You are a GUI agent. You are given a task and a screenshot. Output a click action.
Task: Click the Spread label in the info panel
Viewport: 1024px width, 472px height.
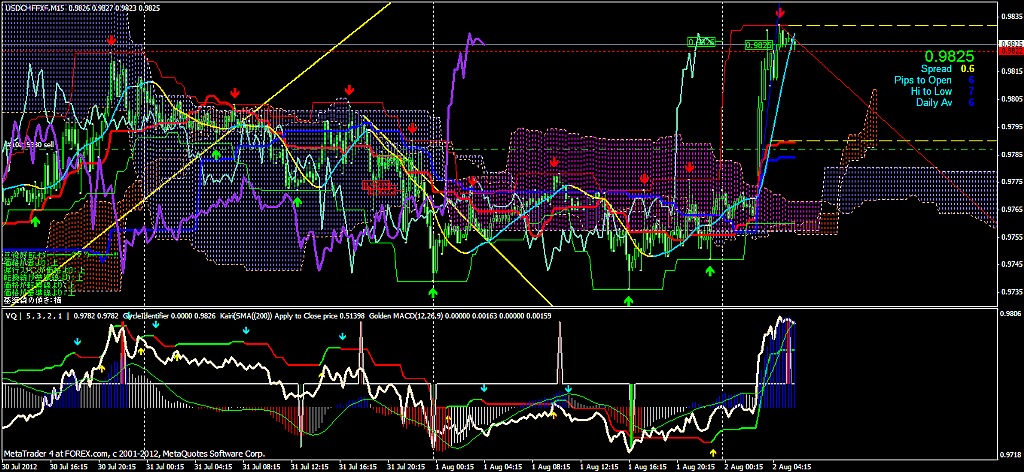933,69
